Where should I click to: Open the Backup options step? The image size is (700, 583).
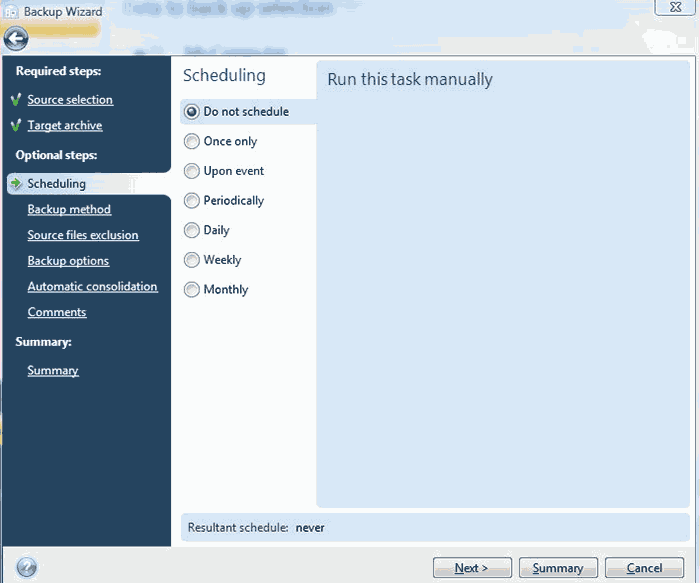pyautogui.click(x=68, y=261)
